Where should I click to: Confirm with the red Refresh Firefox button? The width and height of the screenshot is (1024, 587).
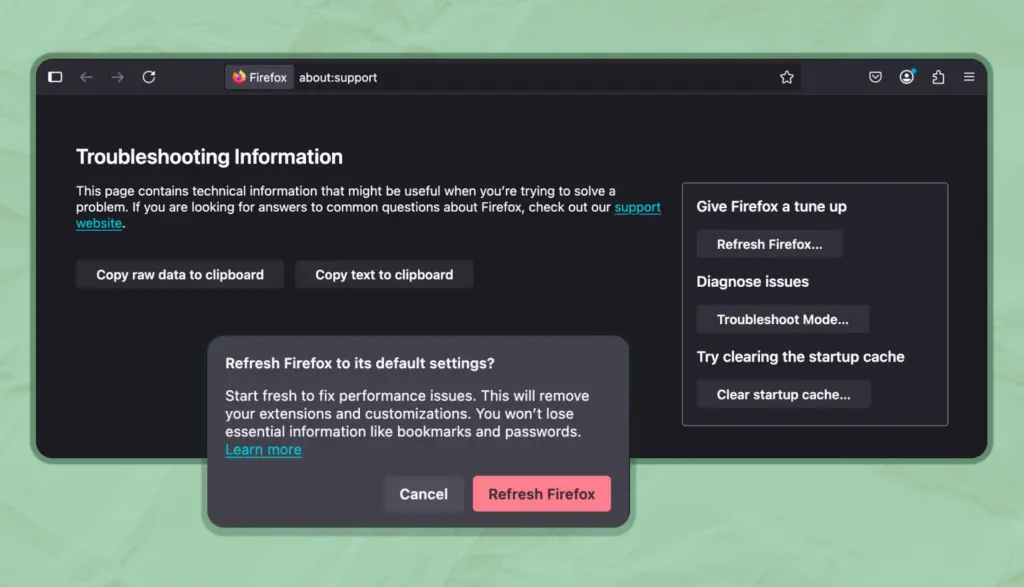[x=542, y=494]
